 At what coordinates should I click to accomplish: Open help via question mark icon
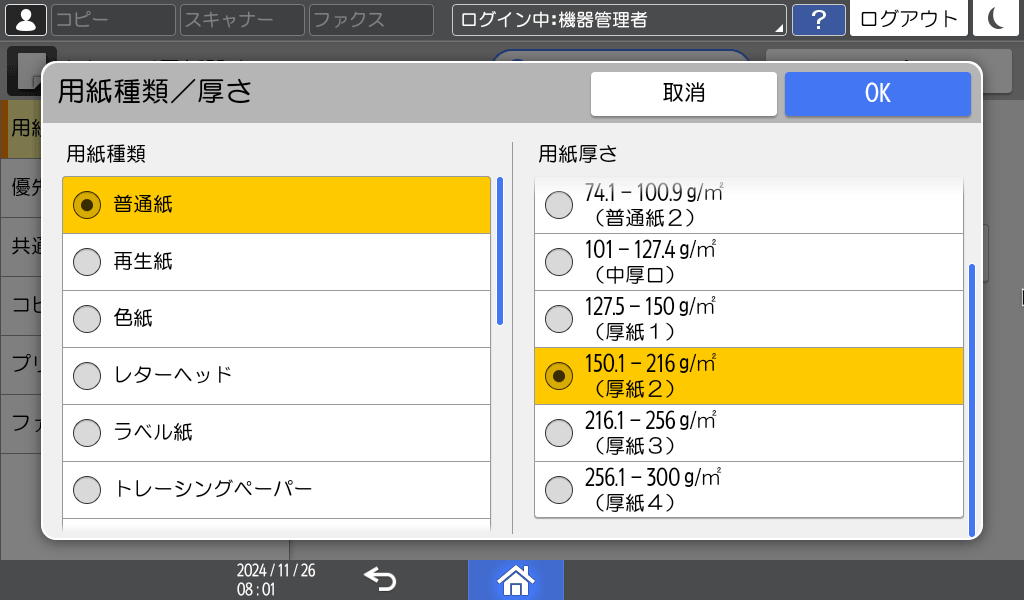point(818,19)
